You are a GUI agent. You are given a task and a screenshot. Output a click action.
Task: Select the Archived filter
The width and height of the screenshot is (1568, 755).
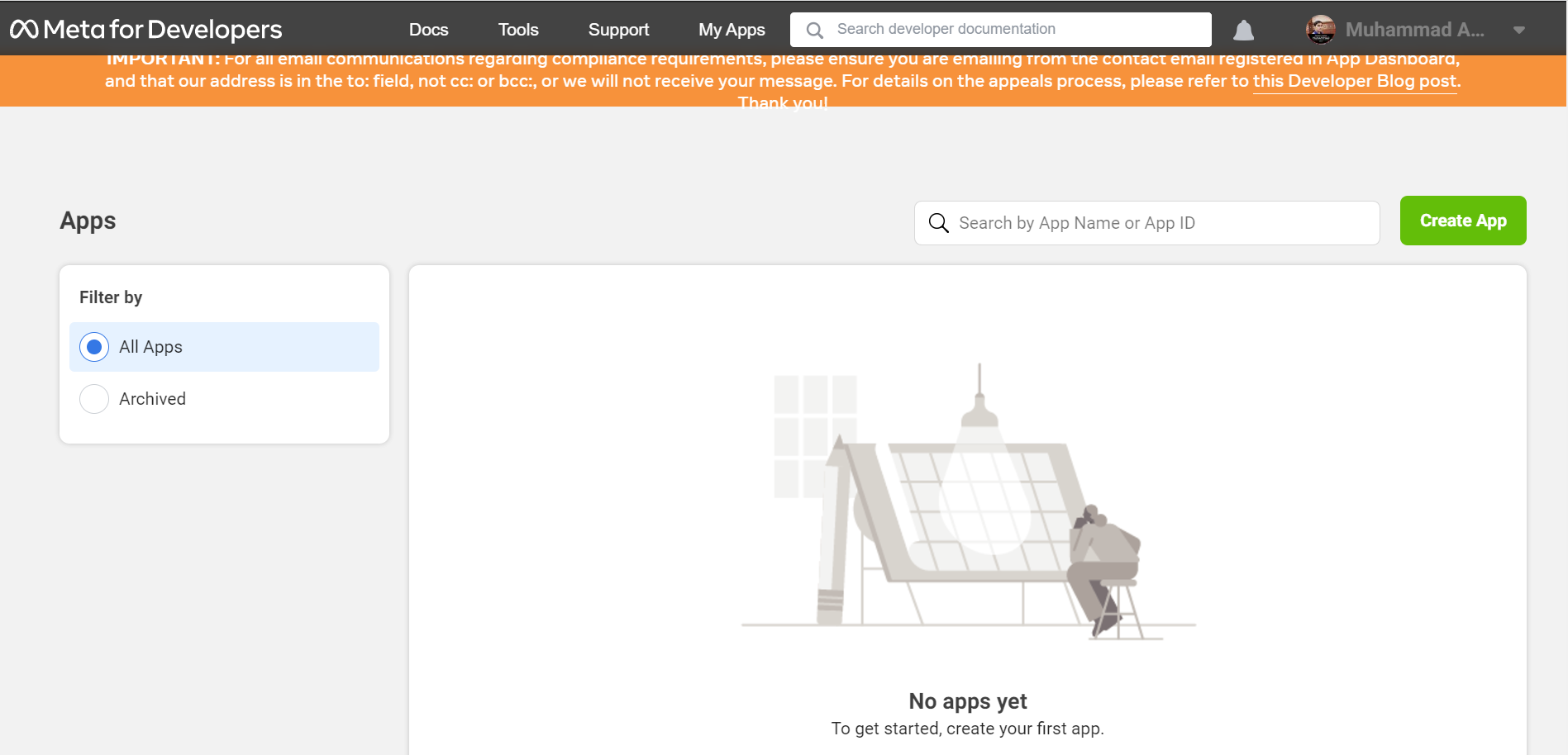click(224, 399)
